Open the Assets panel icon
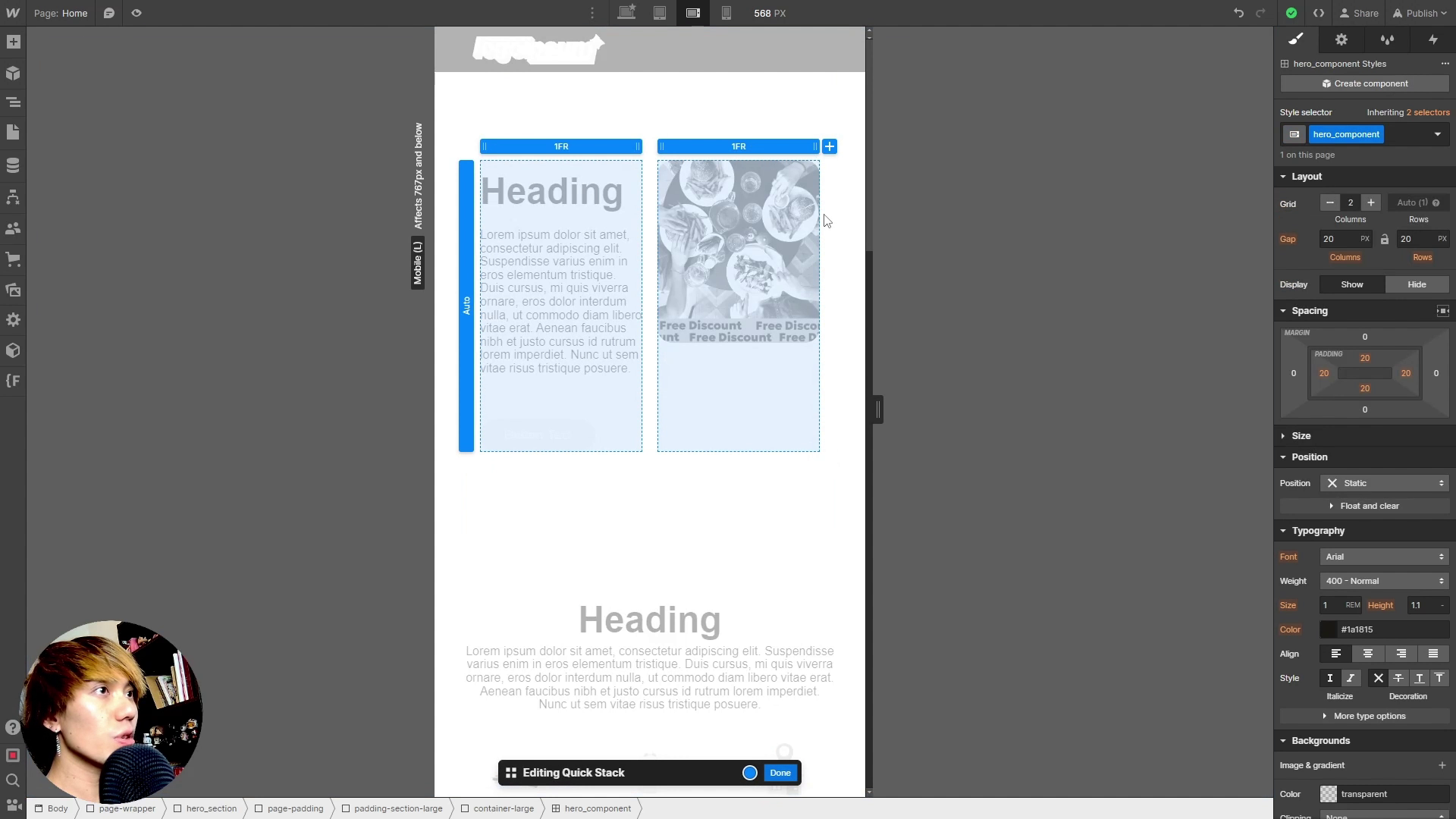This screenshot has height=819, width=1456. [x=13, y=290]
